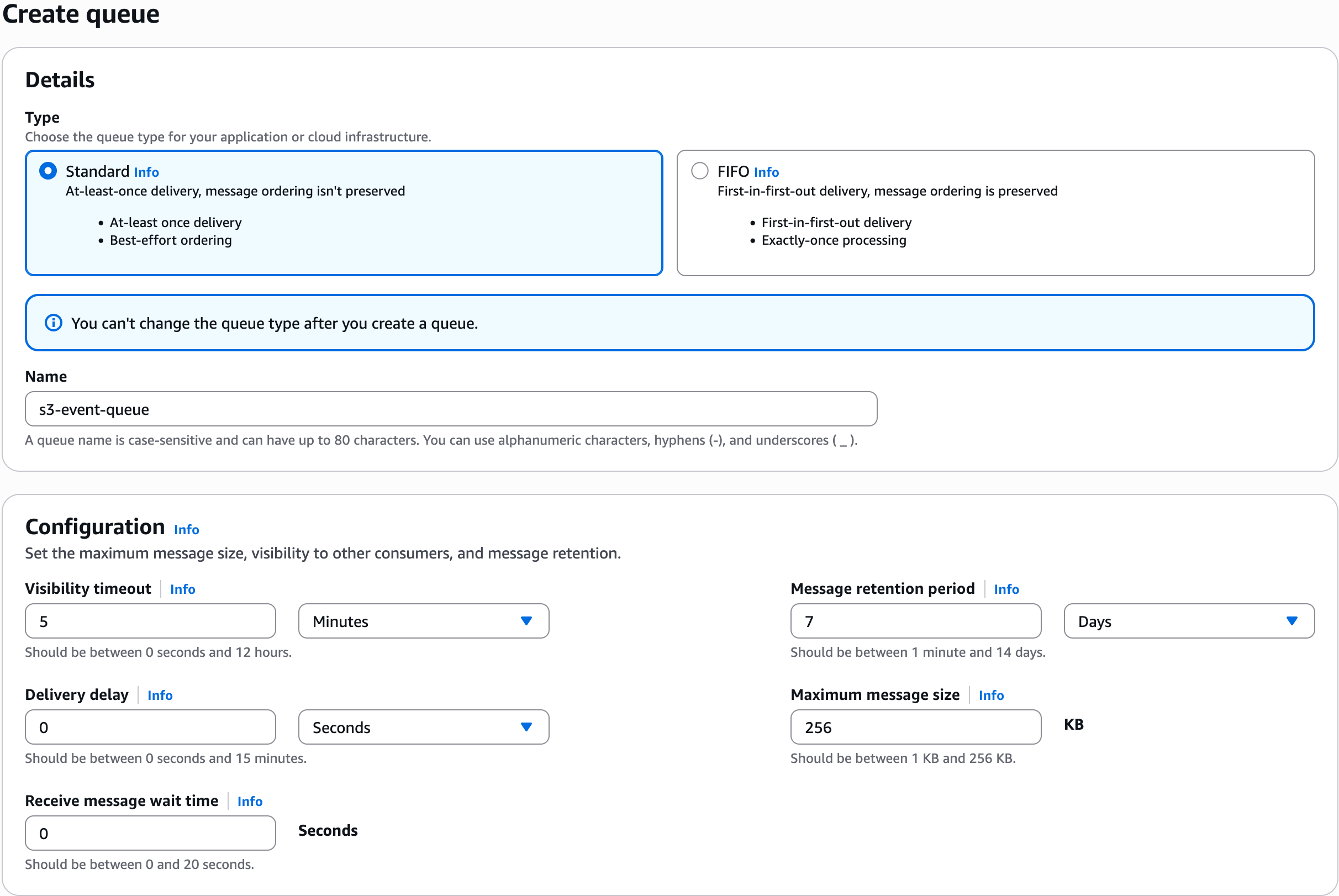The height and width of the screenshot is (896, 1339).
Task: Click the Delivery delay unit dropdown arrow
Action: click(x=526, y=727)
